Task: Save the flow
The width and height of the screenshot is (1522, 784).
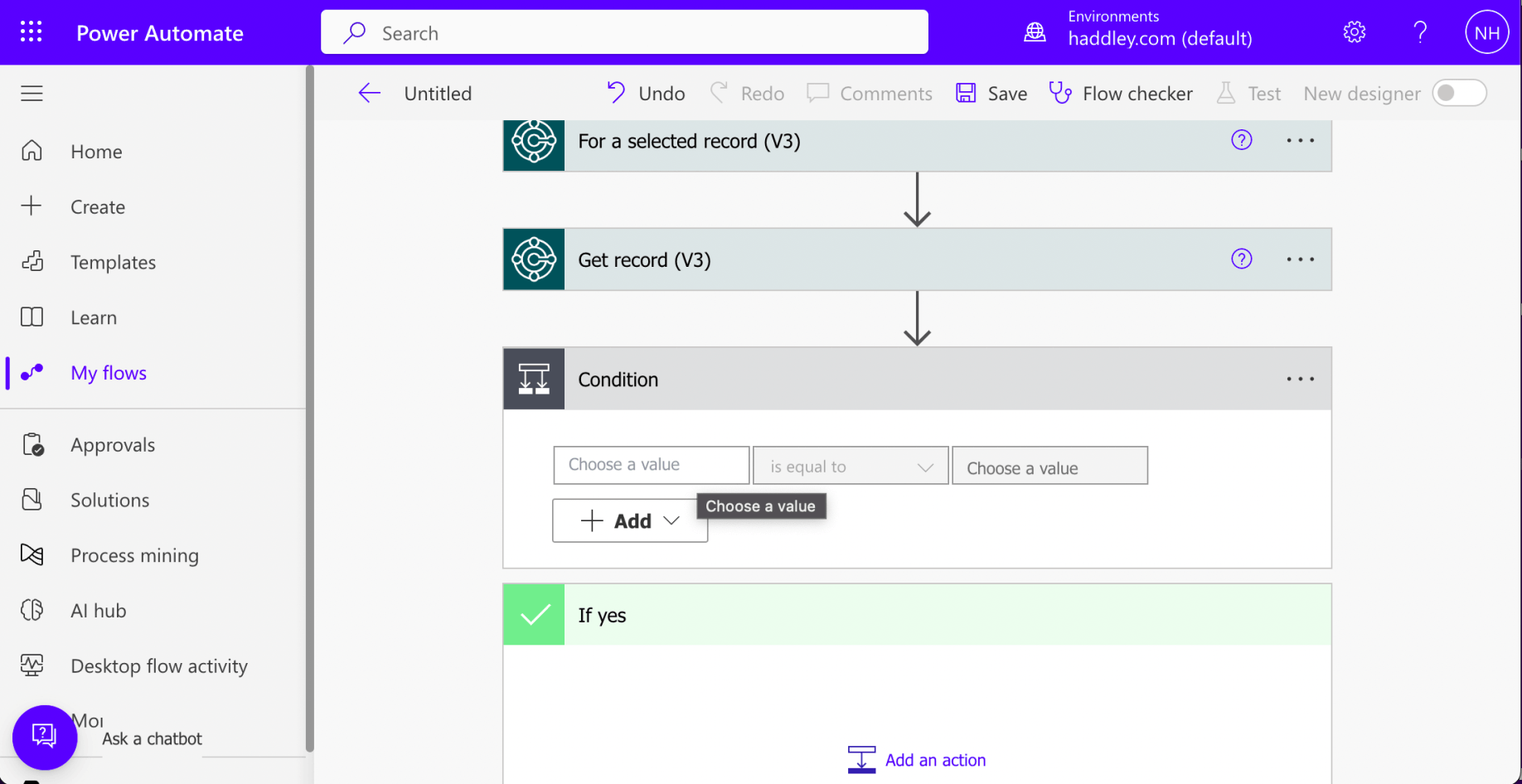Action: click(x=991, y=94)
